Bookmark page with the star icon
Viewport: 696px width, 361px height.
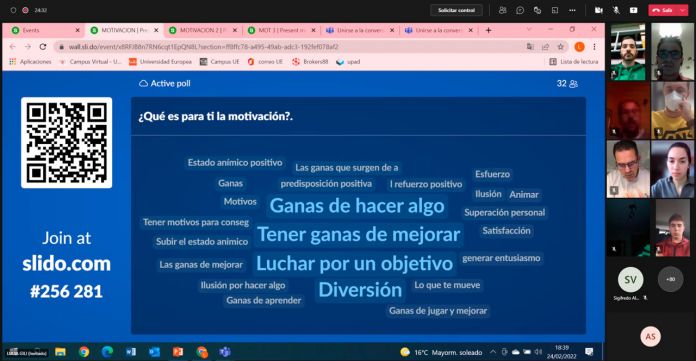(560, 47)
